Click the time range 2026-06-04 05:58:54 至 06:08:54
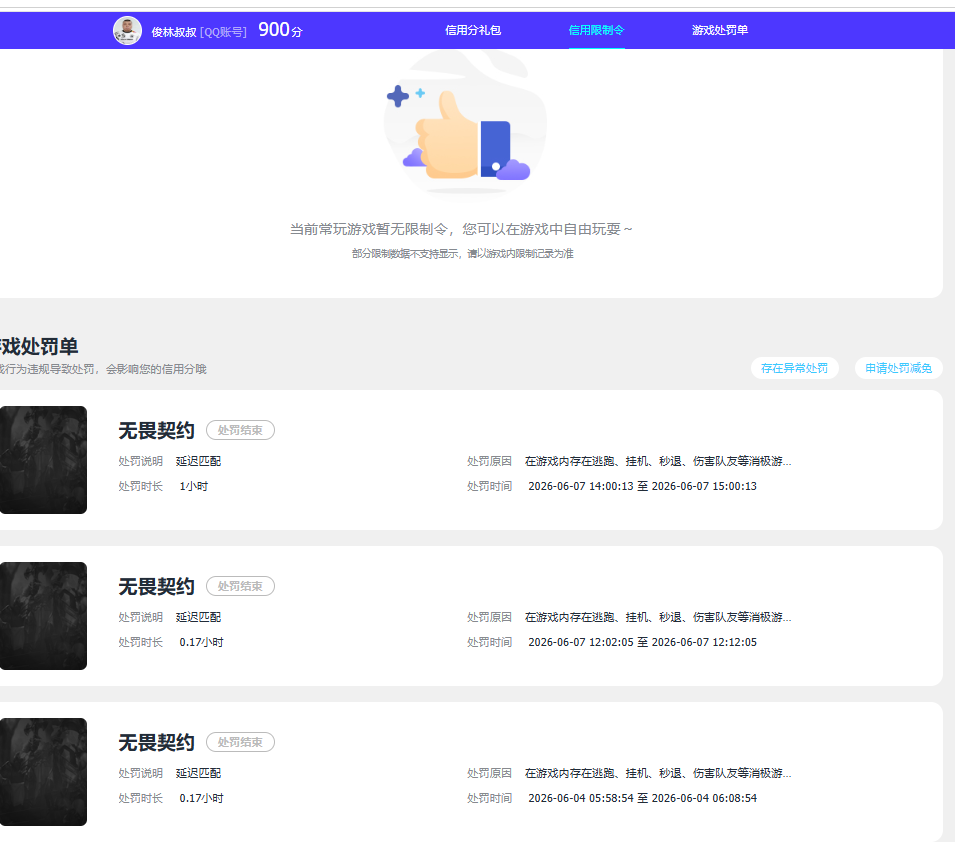Screen dimensions: 955x842 pyautogui.click(x=643, y=798)
